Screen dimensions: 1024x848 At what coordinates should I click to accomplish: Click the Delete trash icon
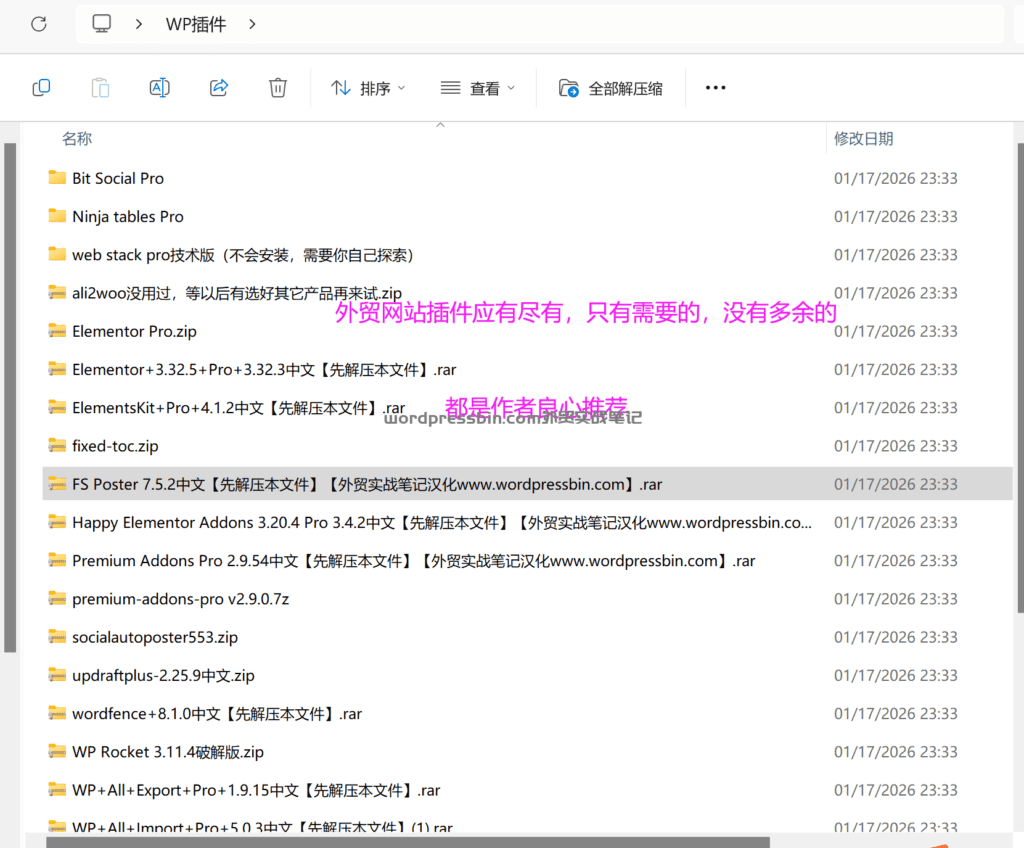click(x=277, y=87)
